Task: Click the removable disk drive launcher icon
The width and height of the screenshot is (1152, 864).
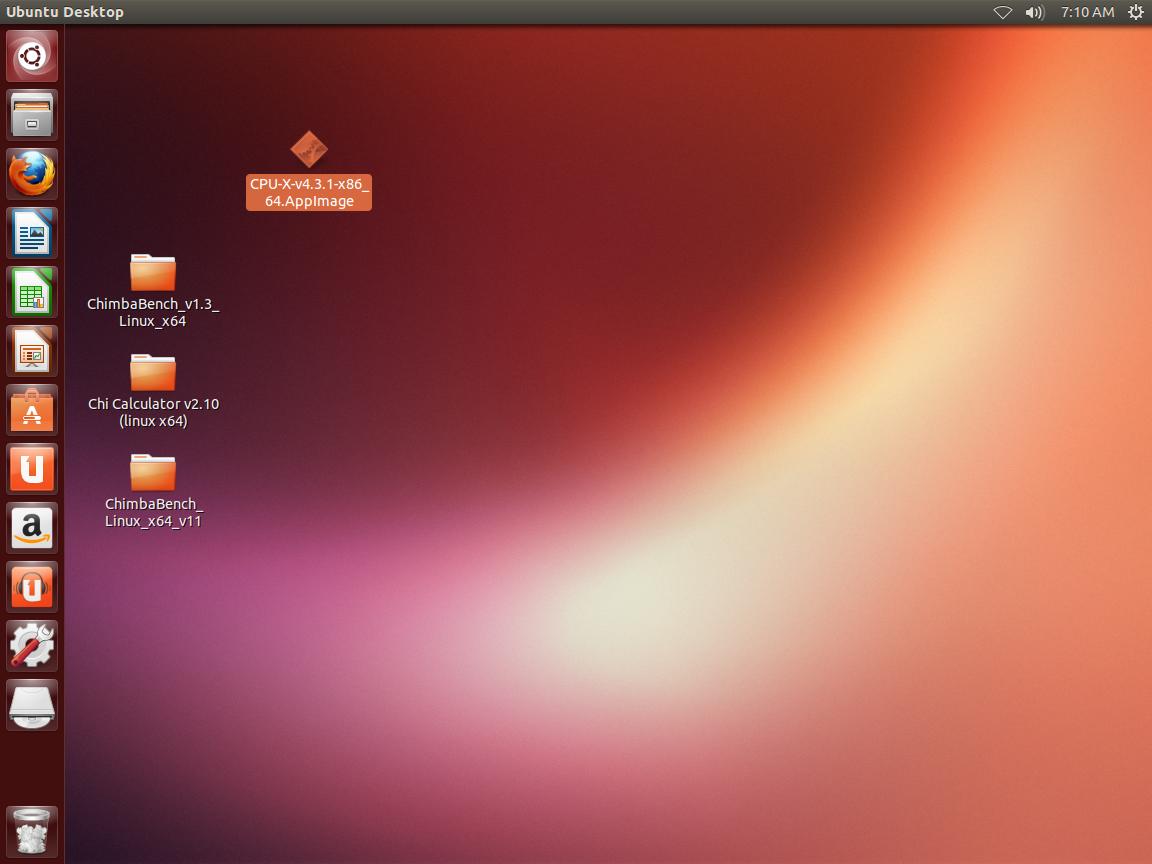Action: tap(32, 705)
